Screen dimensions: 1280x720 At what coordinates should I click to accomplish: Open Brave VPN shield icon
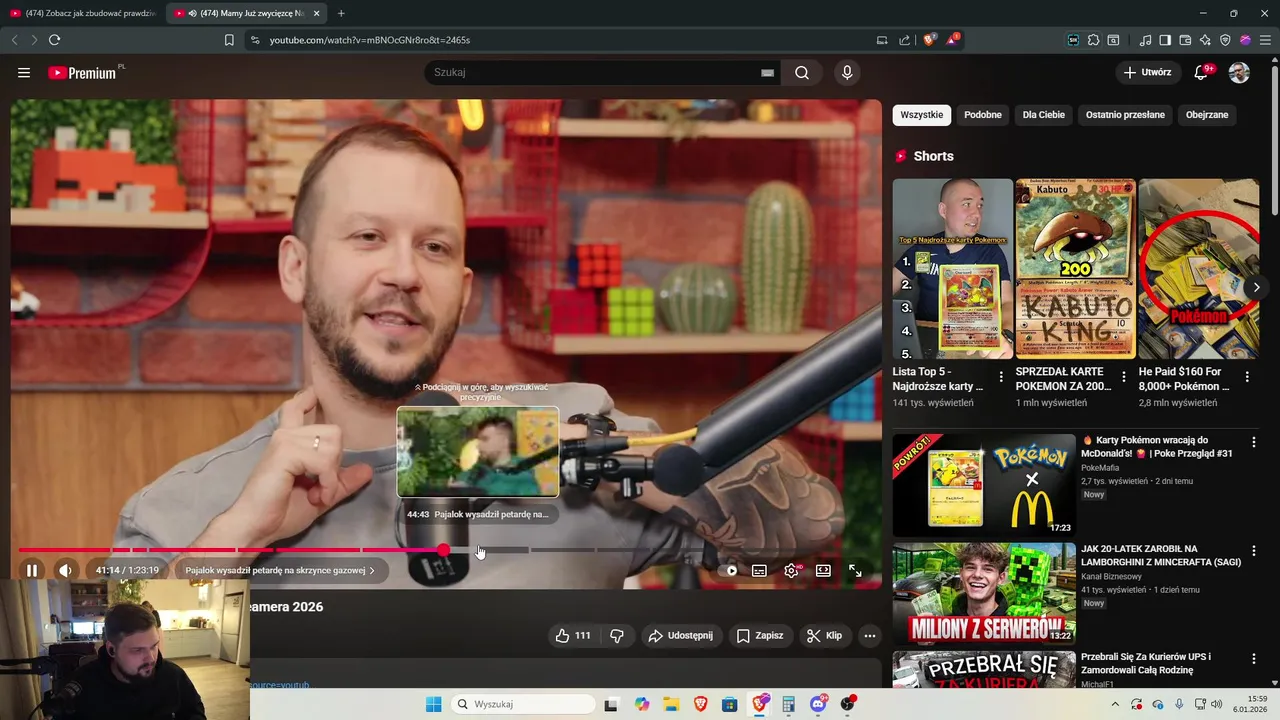pos(1225,40)
